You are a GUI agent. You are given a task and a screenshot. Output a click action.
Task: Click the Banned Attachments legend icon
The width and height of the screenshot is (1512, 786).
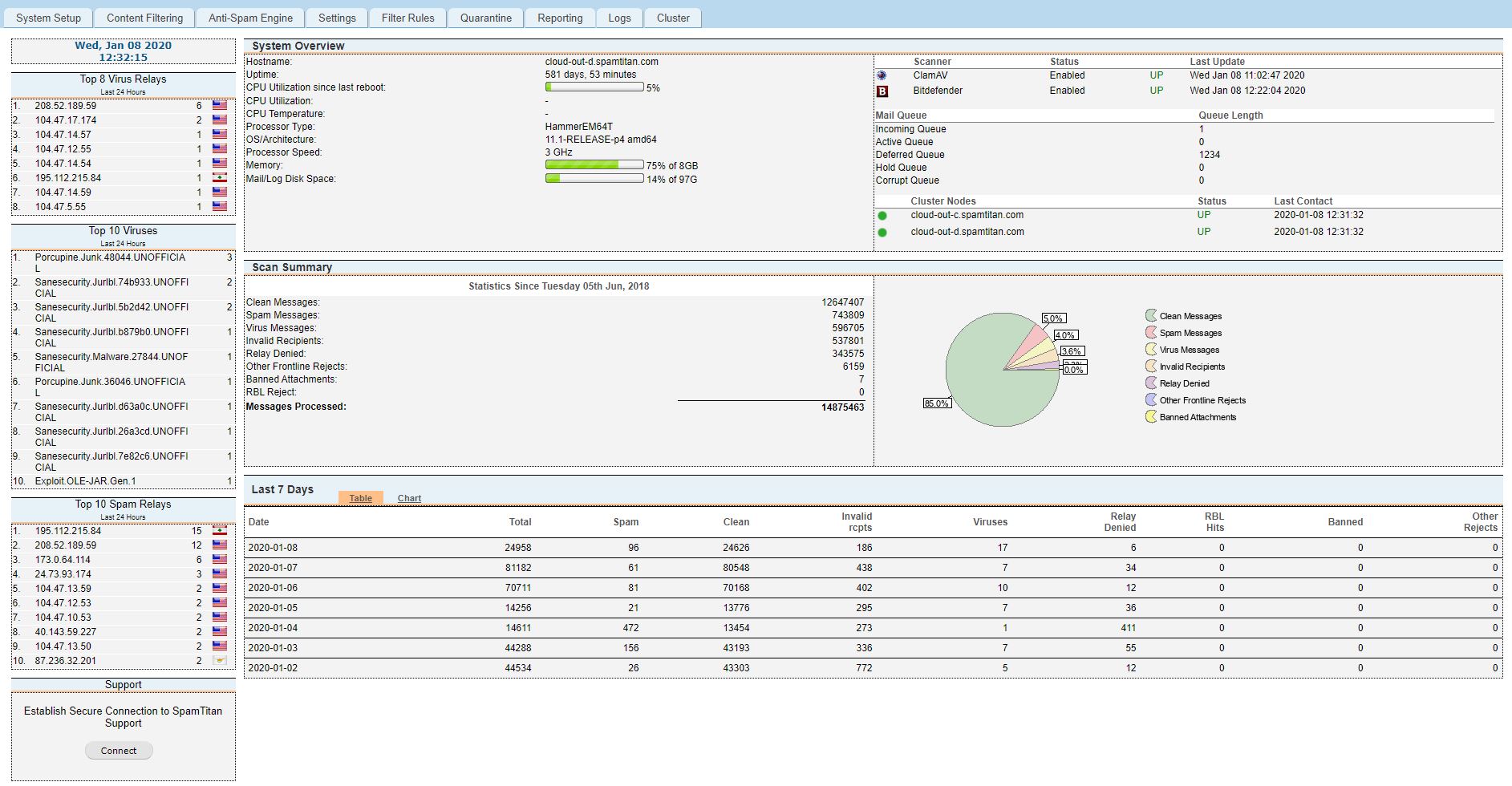(x=1151, y=417)
